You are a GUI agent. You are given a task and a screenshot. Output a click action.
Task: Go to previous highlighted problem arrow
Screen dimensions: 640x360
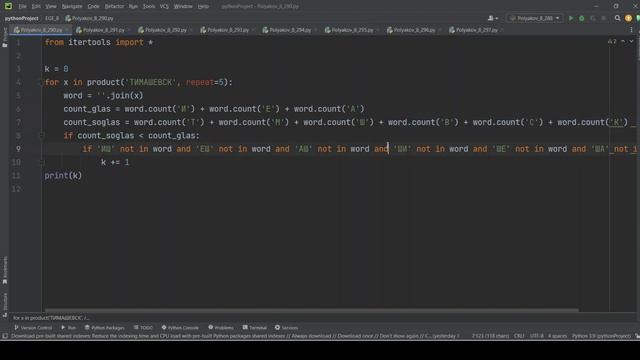pos(623,42)
